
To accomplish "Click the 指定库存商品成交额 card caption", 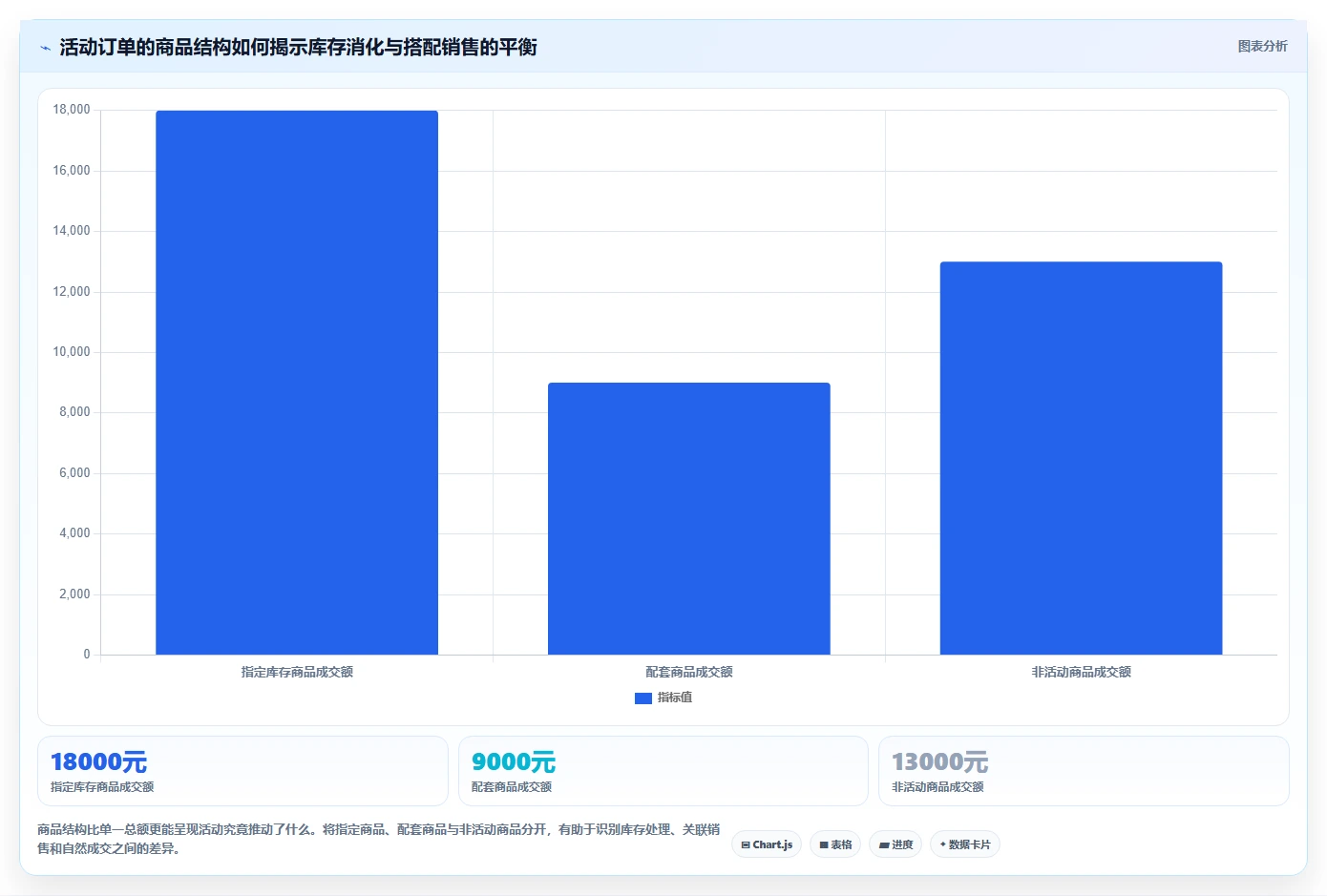I will pos(102,787).
